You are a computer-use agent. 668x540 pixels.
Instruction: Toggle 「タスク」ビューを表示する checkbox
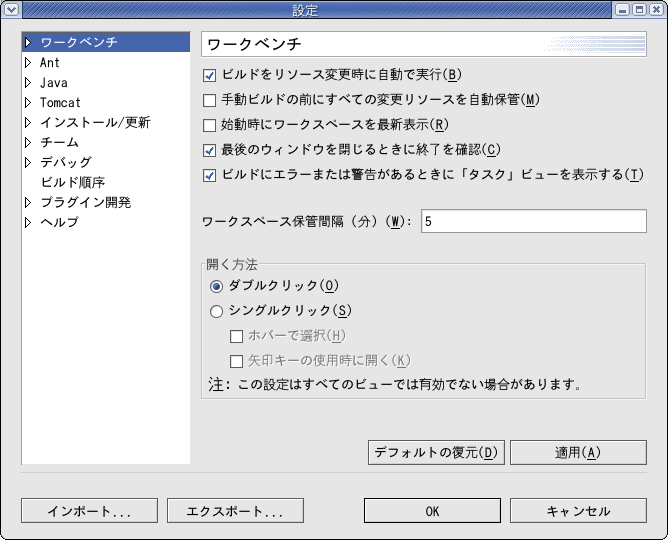coord(209,175)
